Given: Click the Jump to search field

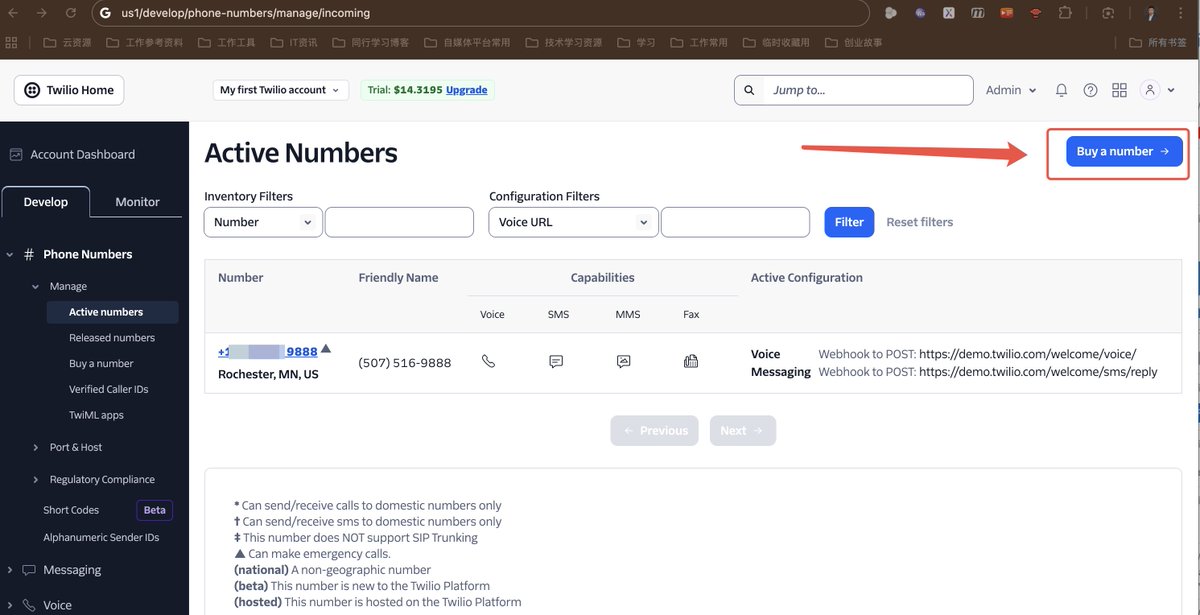Looking at the screenshot, I should pos(865,90).
